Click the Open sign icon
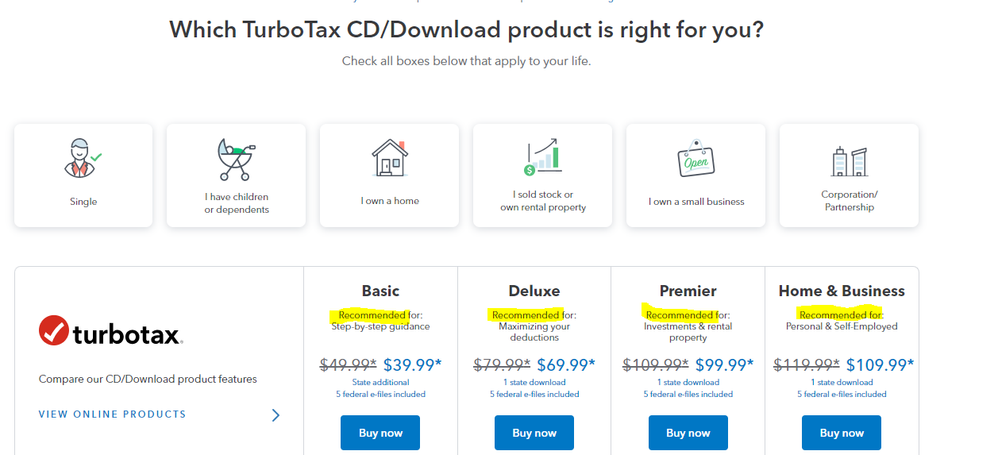Viewport: 998px width, 455px height. tap(696, 158)
